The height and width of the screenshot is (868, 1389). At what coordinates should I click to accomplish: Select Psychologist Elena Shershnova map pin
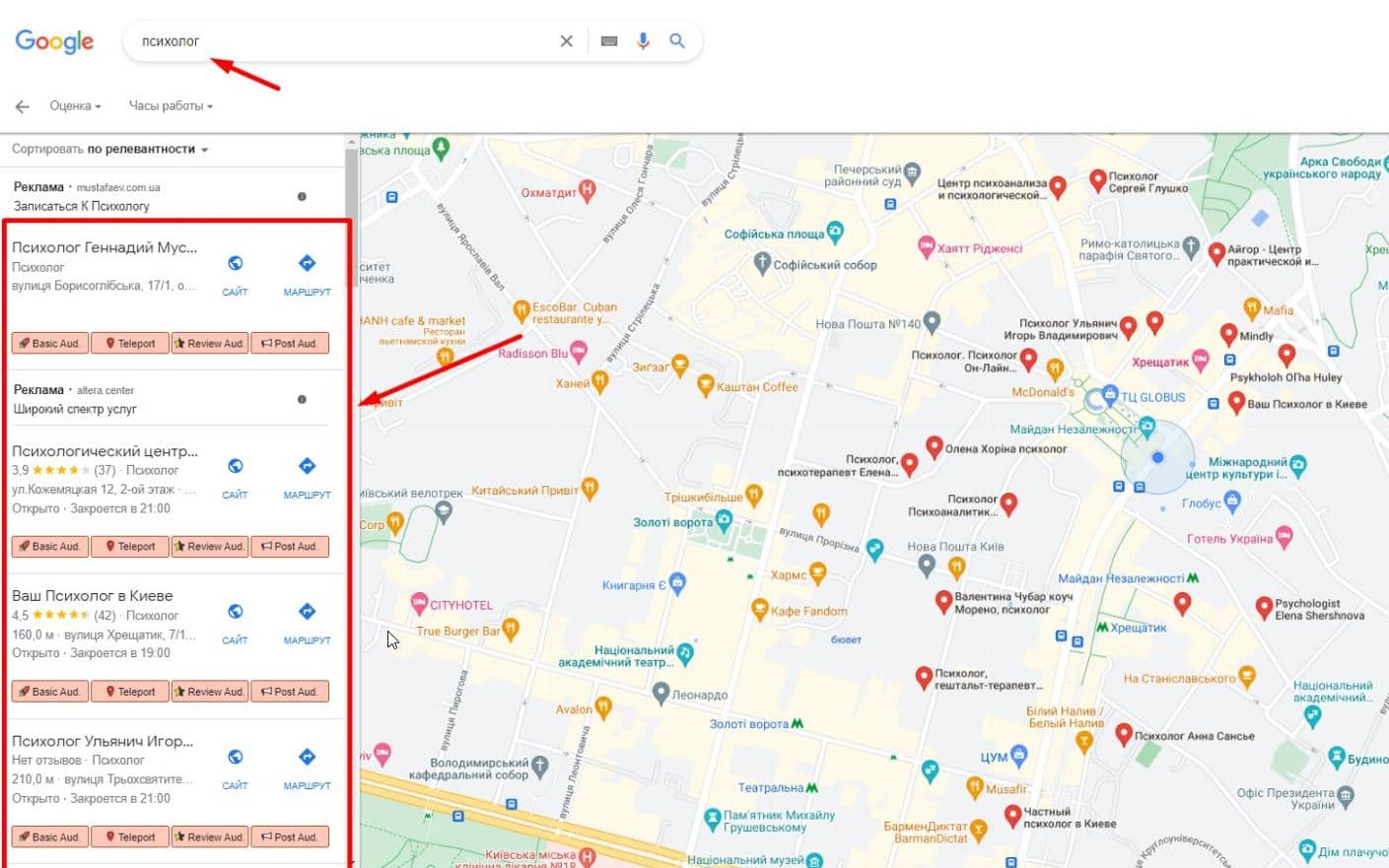[1264, 608]
